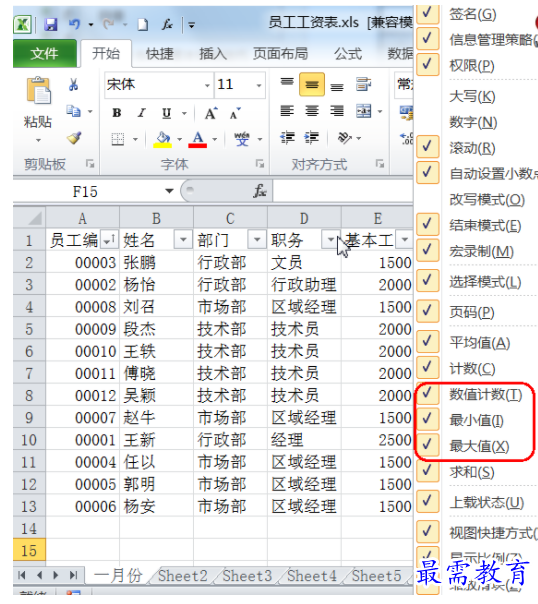The height and width of the screenshot is (604, 538).
Task: Click Merge and Center icon
Action: click(364, 111)
